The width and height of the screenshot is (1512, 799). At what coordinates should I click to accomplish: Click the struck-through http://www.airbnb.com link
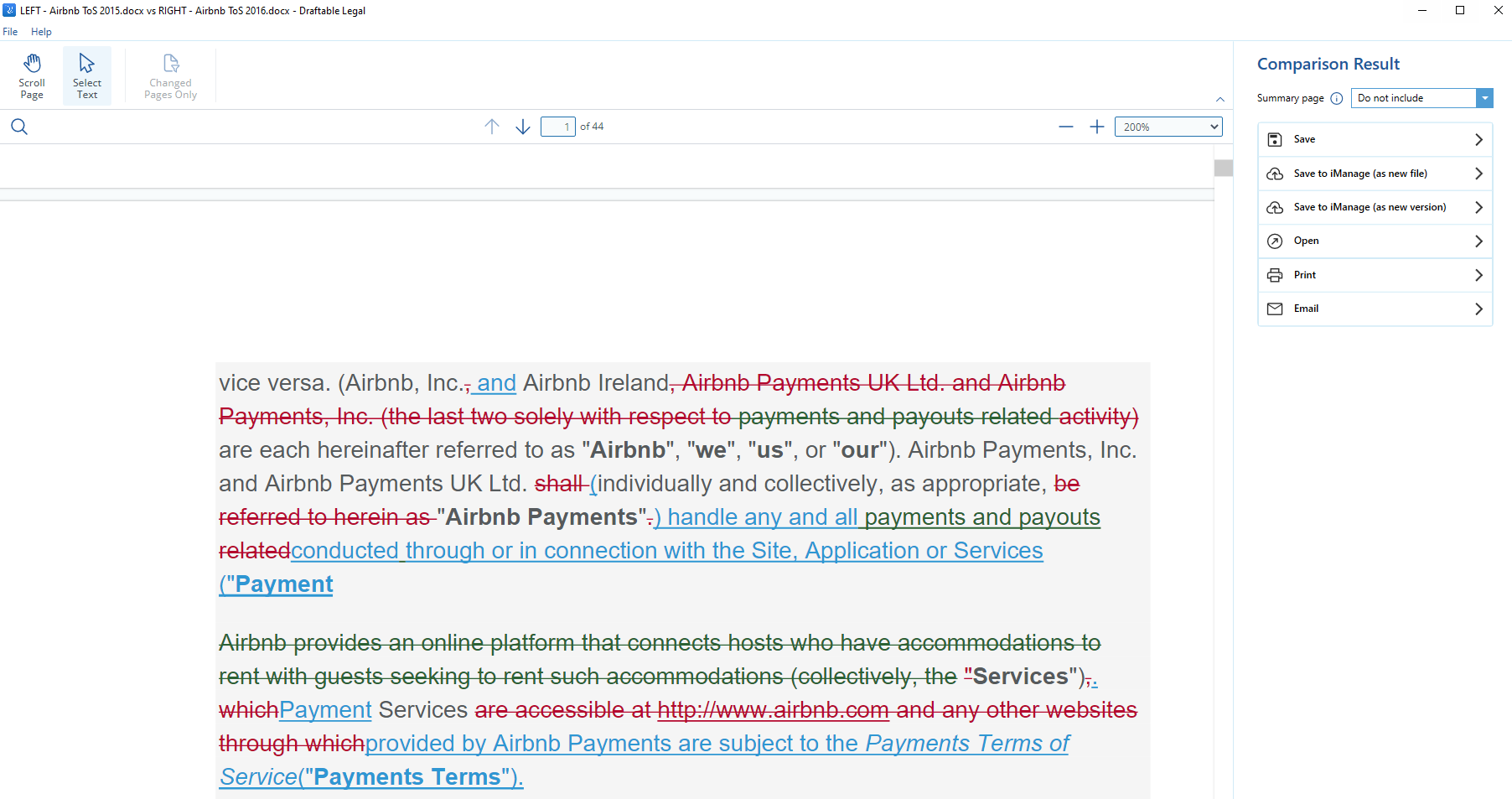click(x=773, y=710)
